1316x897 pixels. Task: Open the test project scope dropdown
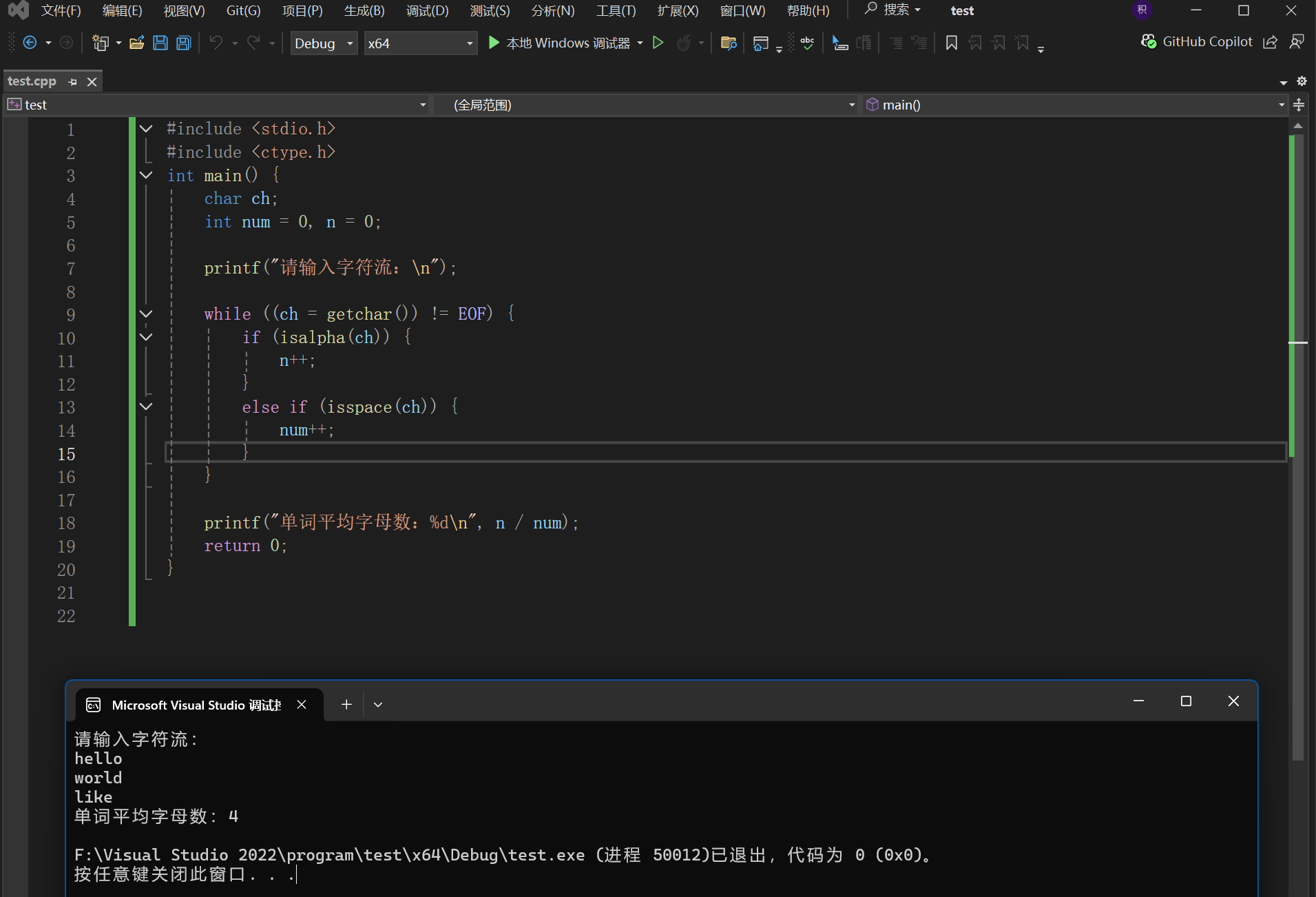[x=217, y=105]
